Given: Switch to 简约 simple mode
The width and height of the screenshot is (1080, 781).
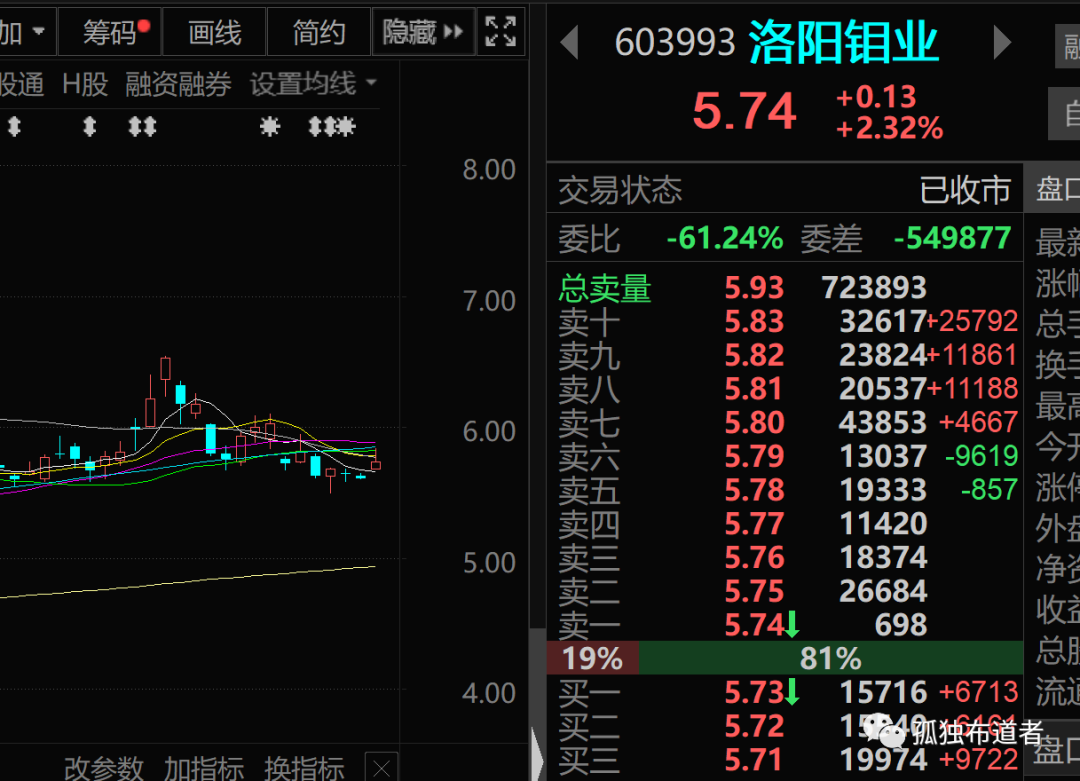Looking at the screenshot, I should click(x=319, y=32).
